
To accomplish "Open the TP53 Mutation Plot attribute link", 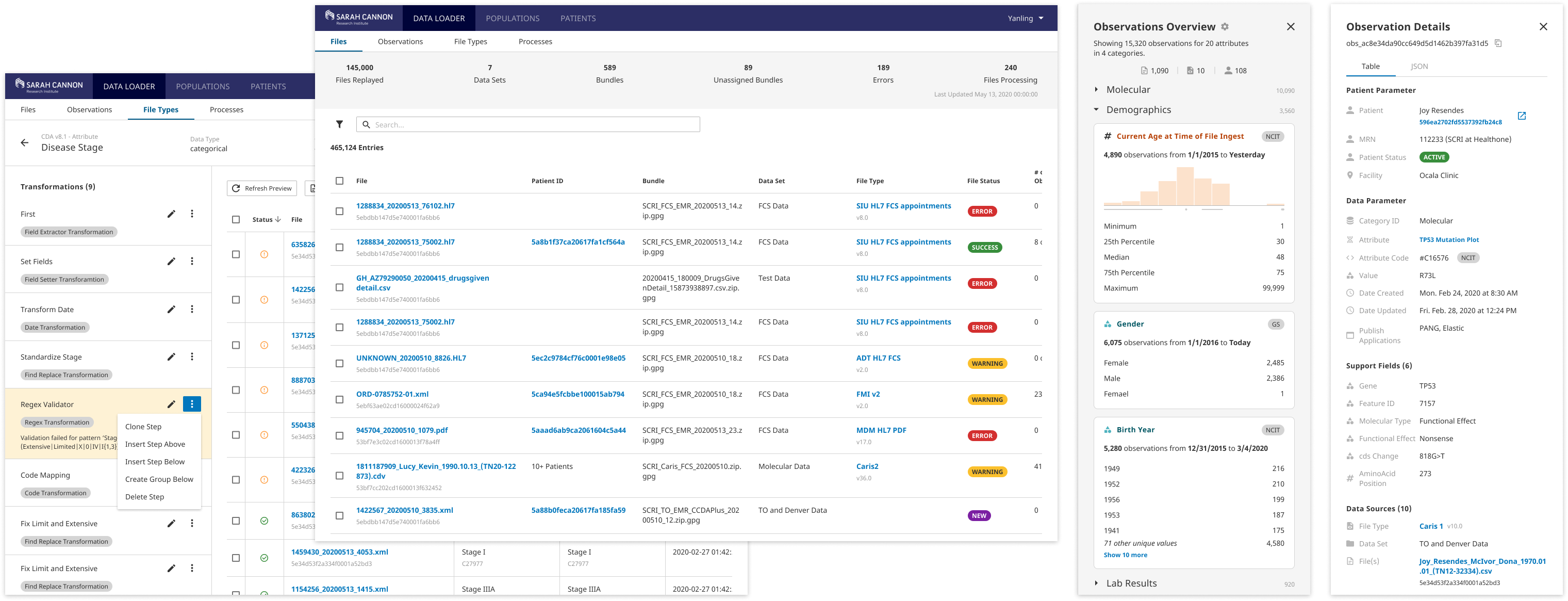I will [1449, 240].
